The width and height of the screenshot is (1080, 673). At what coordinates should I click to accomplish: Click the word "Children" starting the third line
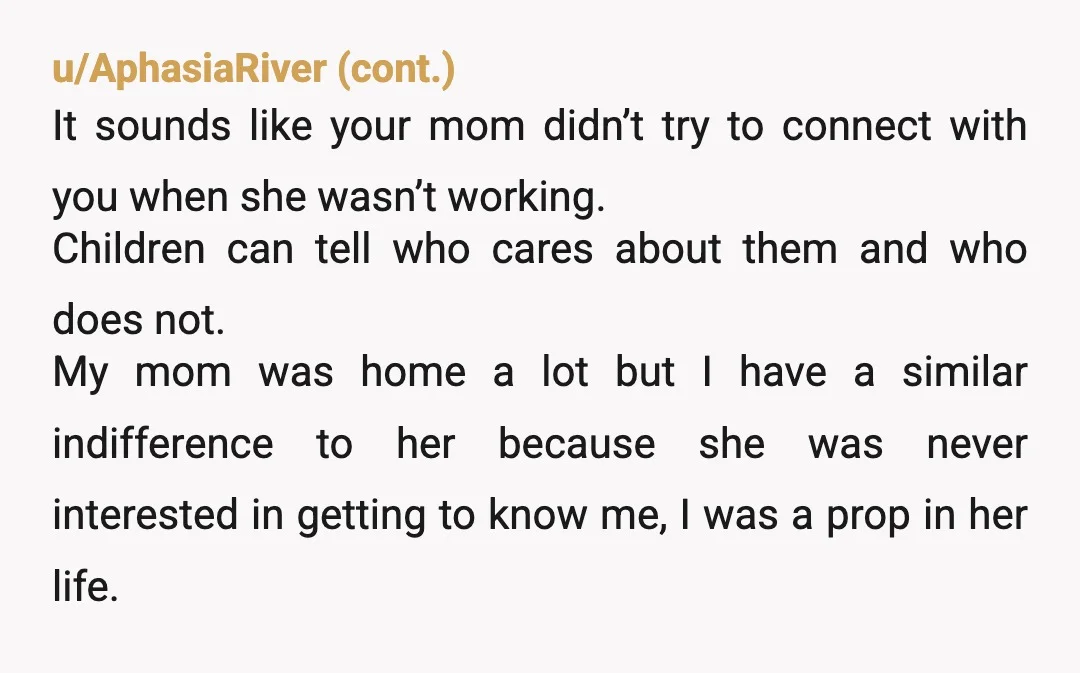tap(129, 249)
